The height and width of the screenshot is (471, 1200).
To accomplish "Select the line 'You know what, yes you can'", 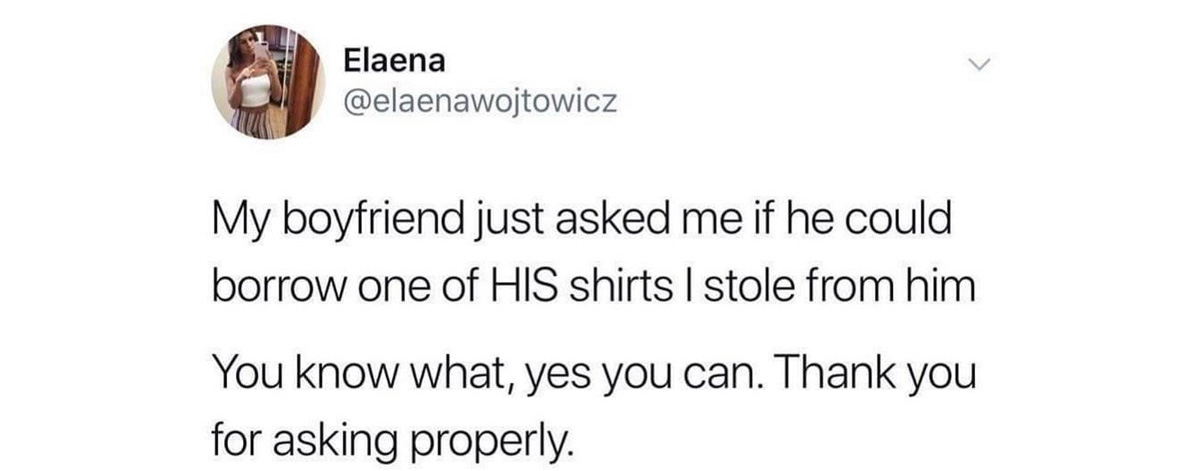I will tap(592, 375).
